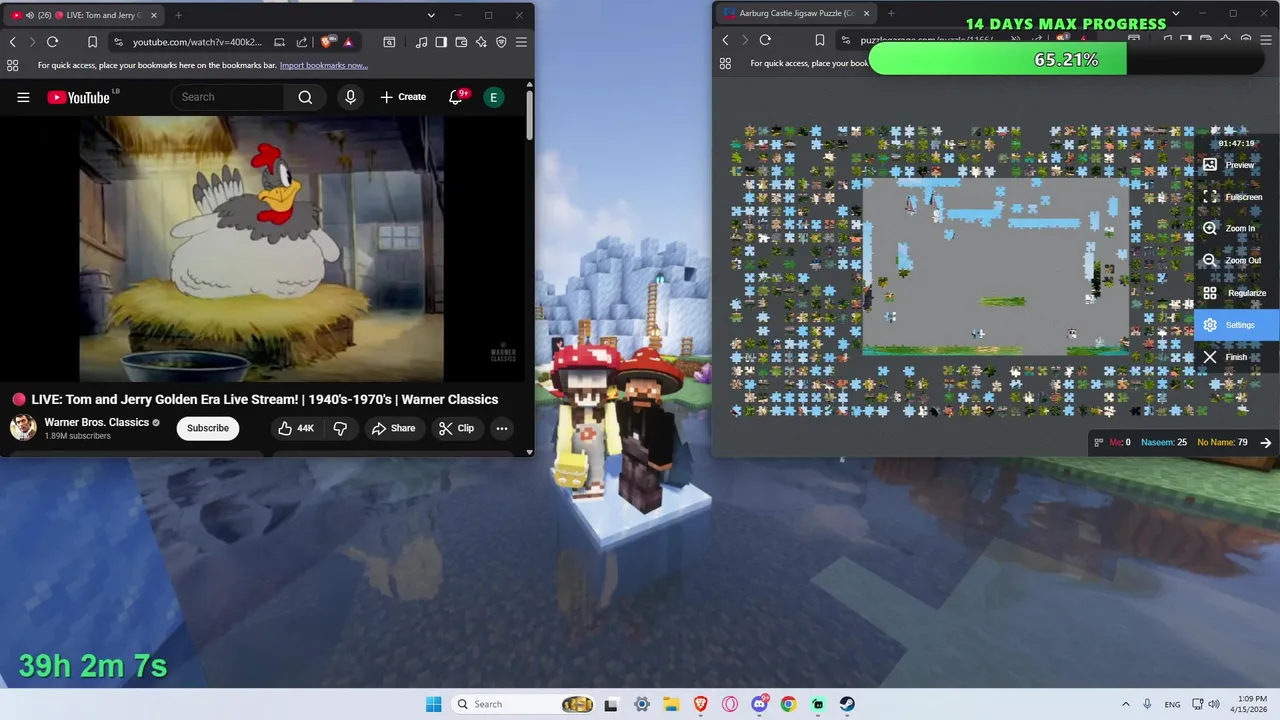Select Regularize in the puzzle menu
The height and width of the screenshot is (720, 1280).
tap(1238, 293)
